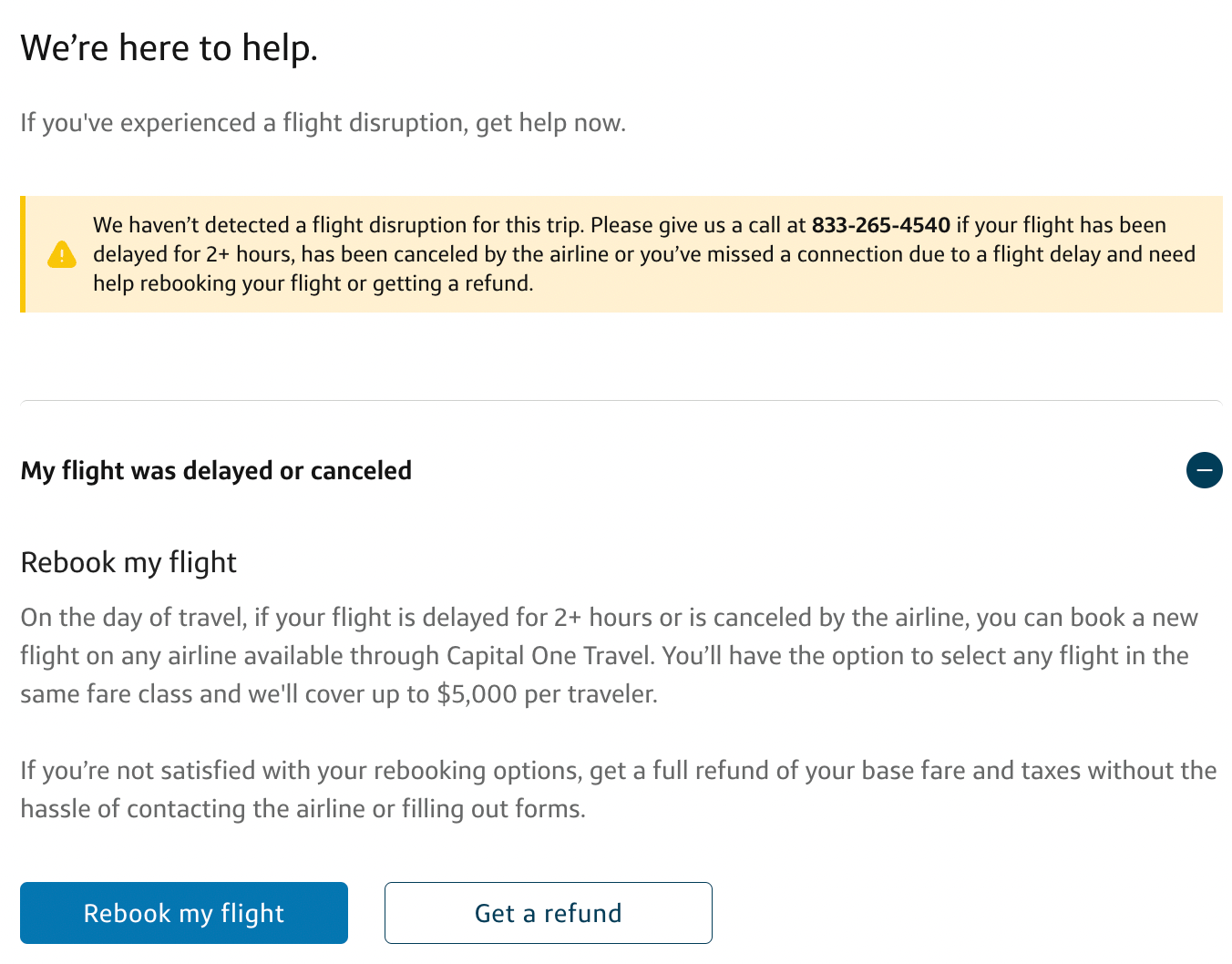Click the yellow left border of alert banner
Image resolution: width=1232 pixels, height=964 pixels.
click(x=23, y=254)
